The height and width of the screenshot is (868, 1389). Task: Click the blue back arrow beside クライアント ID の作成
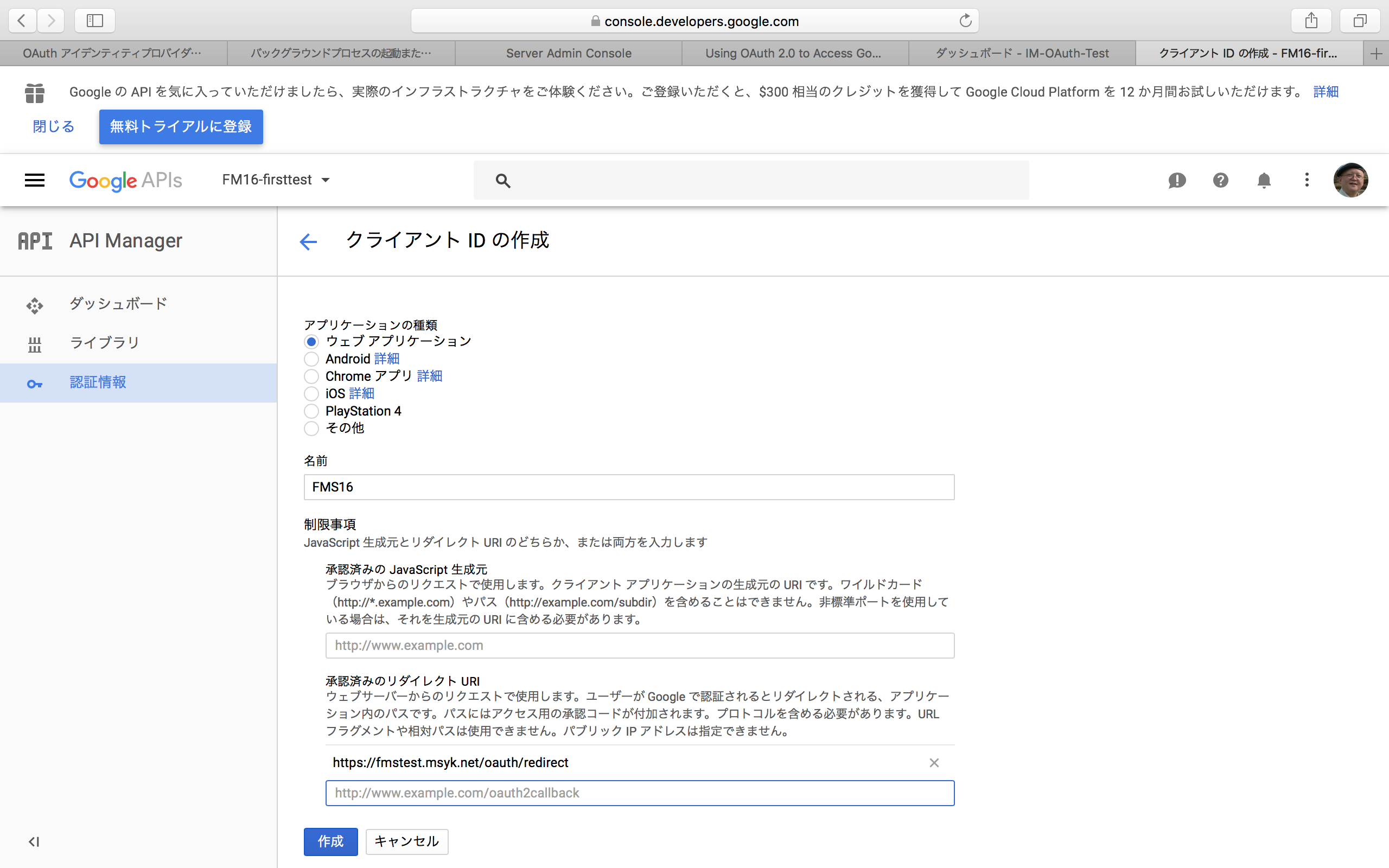(x=308, y=242)
